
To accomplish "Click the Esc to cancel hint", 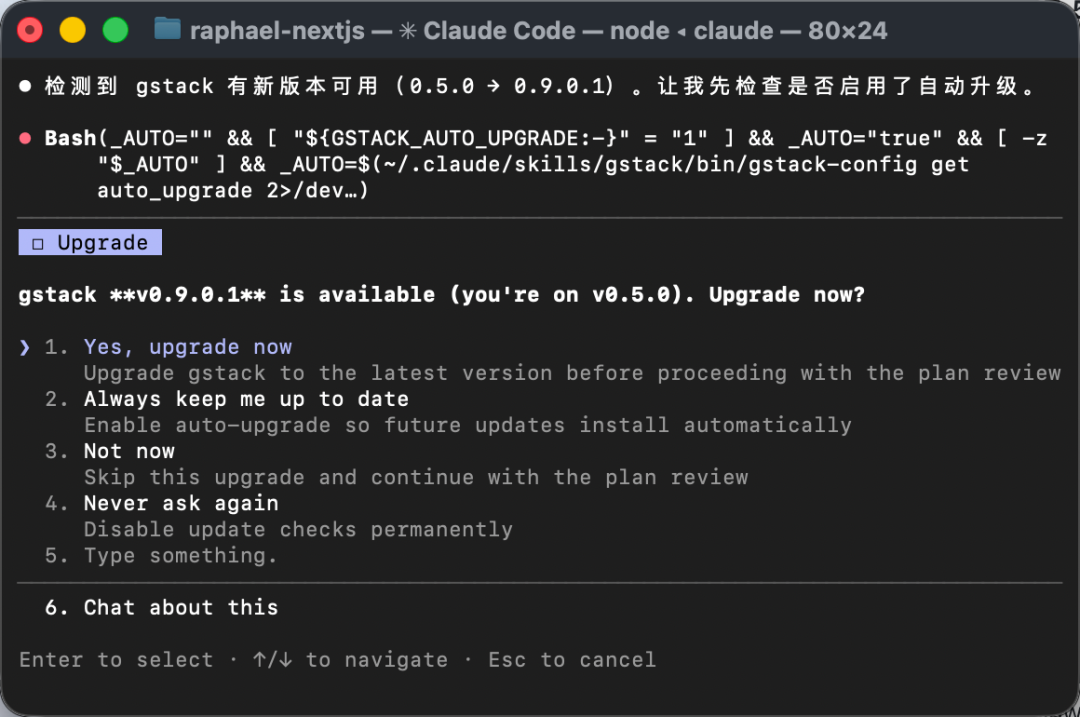I will (572, 660).
